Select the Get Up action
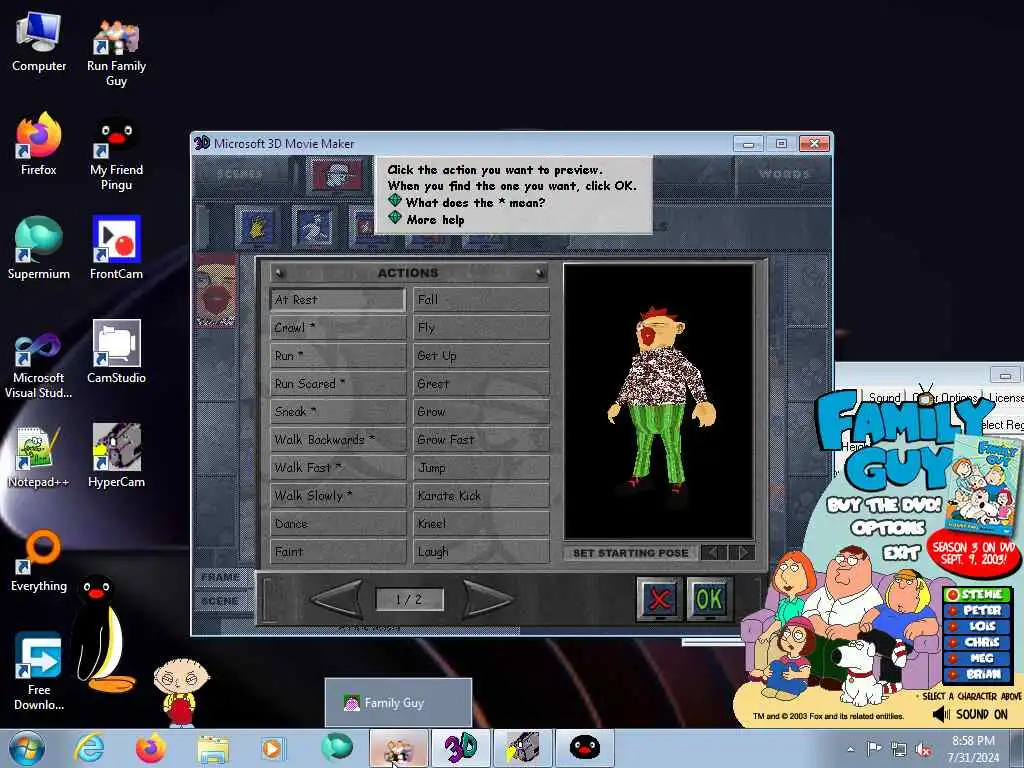The width and height of the screenshot is (1024, 768). [481, 356]
